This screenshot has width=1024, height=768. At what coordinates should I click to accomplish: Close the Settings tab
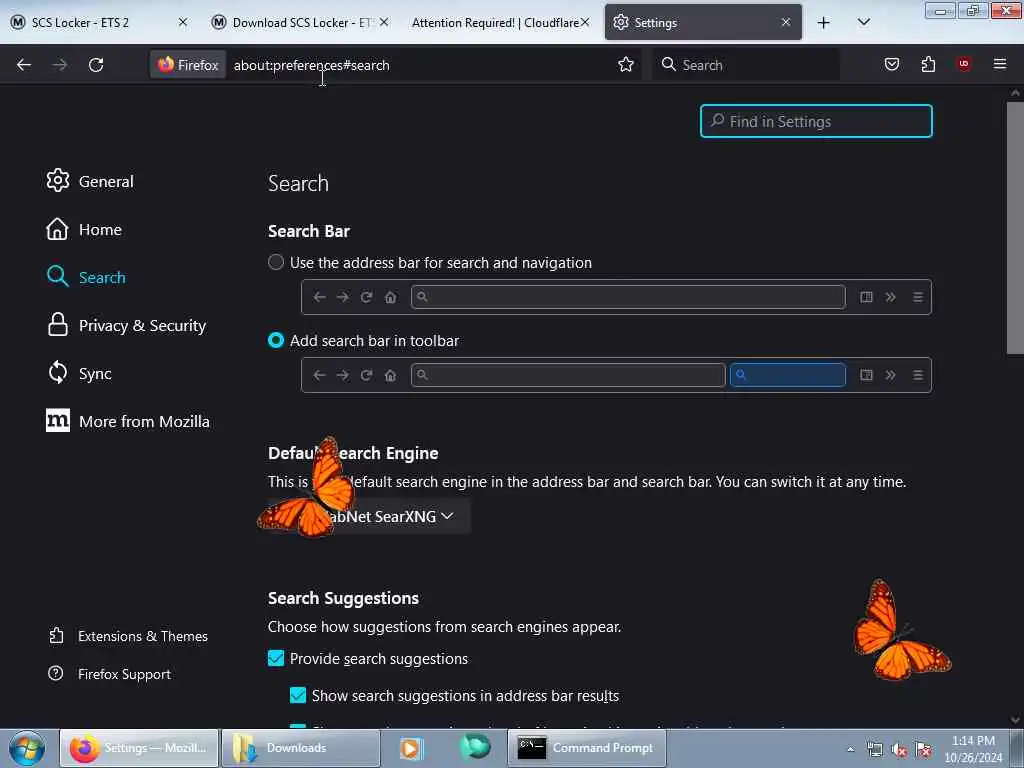(786, 22)
